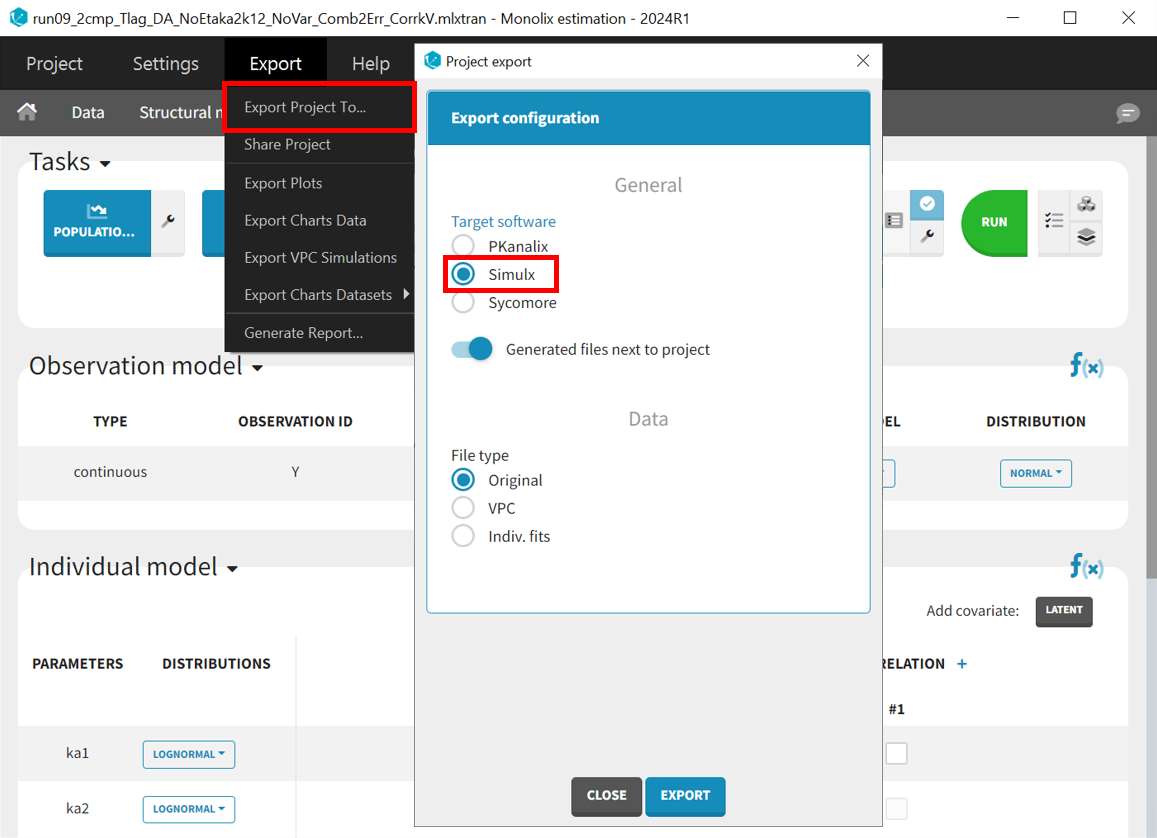The width and height of the screenshot is (1157, 838).
Task: Open LOGNORMAL dropdown for ka1
Action: click(188, 754)
